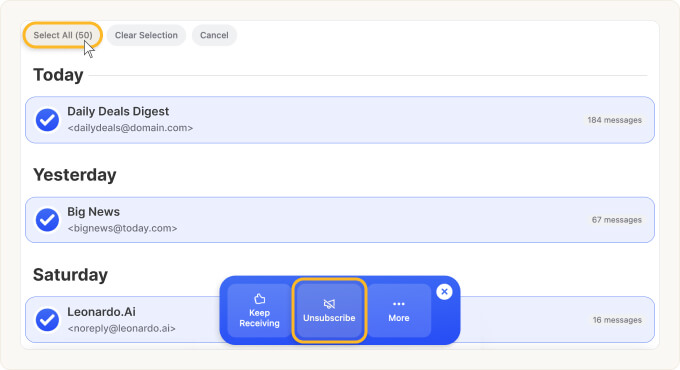680x370 pixels.
Task: Deselect the Leonardo.Ai checkbox
Action: tap(47, 320)
